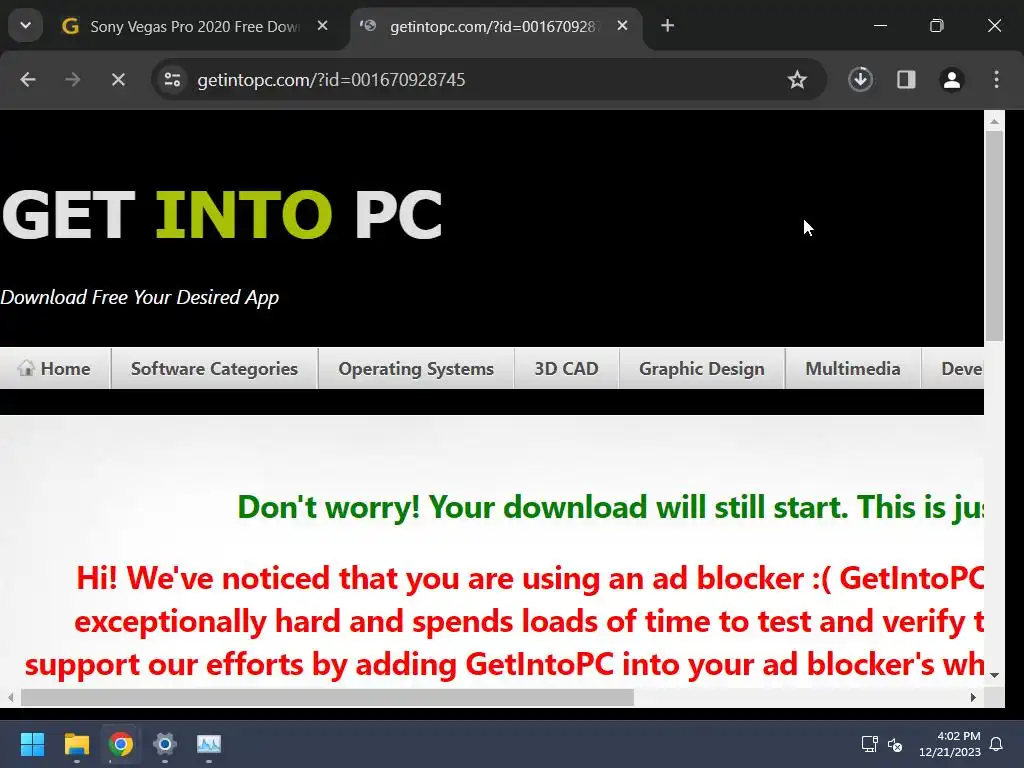Click the 'Don't worry! Your download' message
Screen dimensions: 1024x768
pyautogui.click(x=610, y=507)
